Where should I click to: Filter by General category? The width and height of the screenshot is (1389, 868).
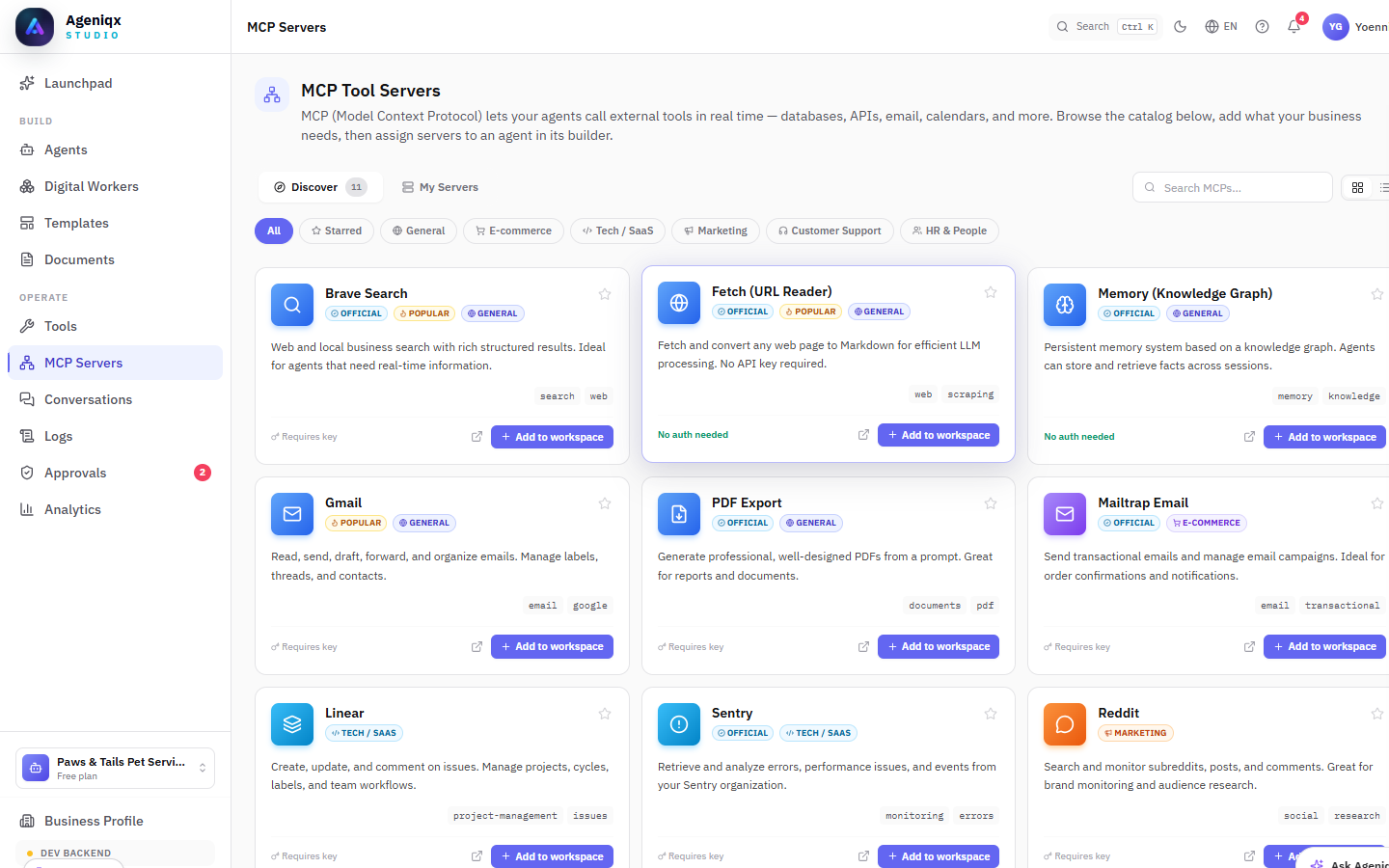click(x=419, y=231)
